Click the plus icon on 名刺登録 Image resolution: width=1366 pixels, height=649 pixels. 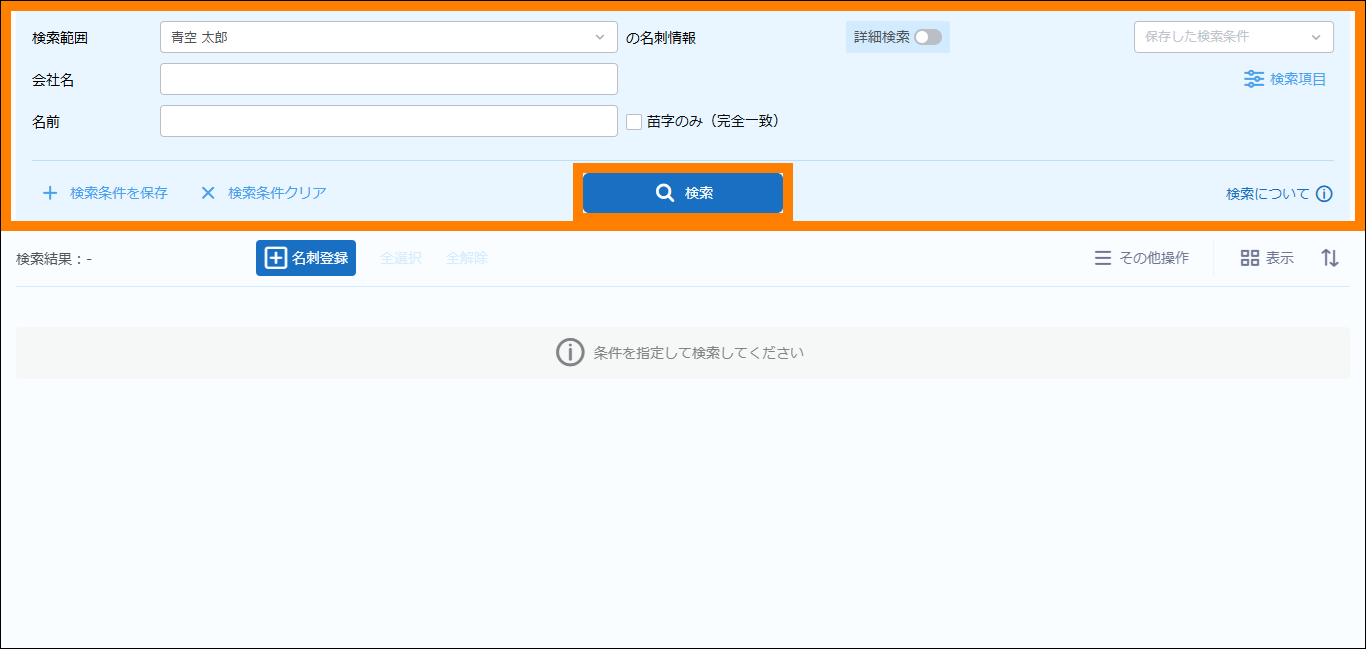[275, 258]
